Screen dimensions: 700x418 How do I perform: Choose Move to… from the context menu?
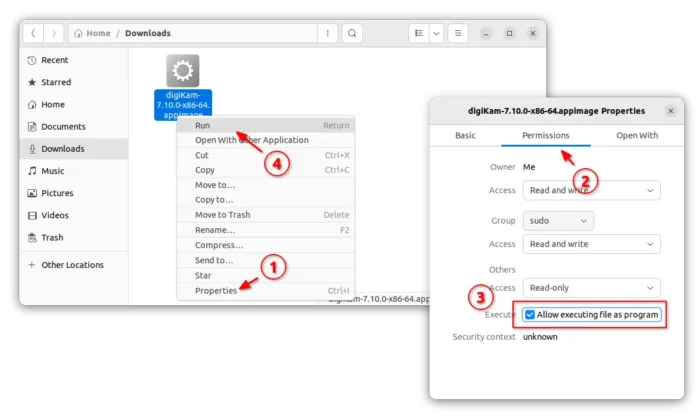[x=266, y=185]
